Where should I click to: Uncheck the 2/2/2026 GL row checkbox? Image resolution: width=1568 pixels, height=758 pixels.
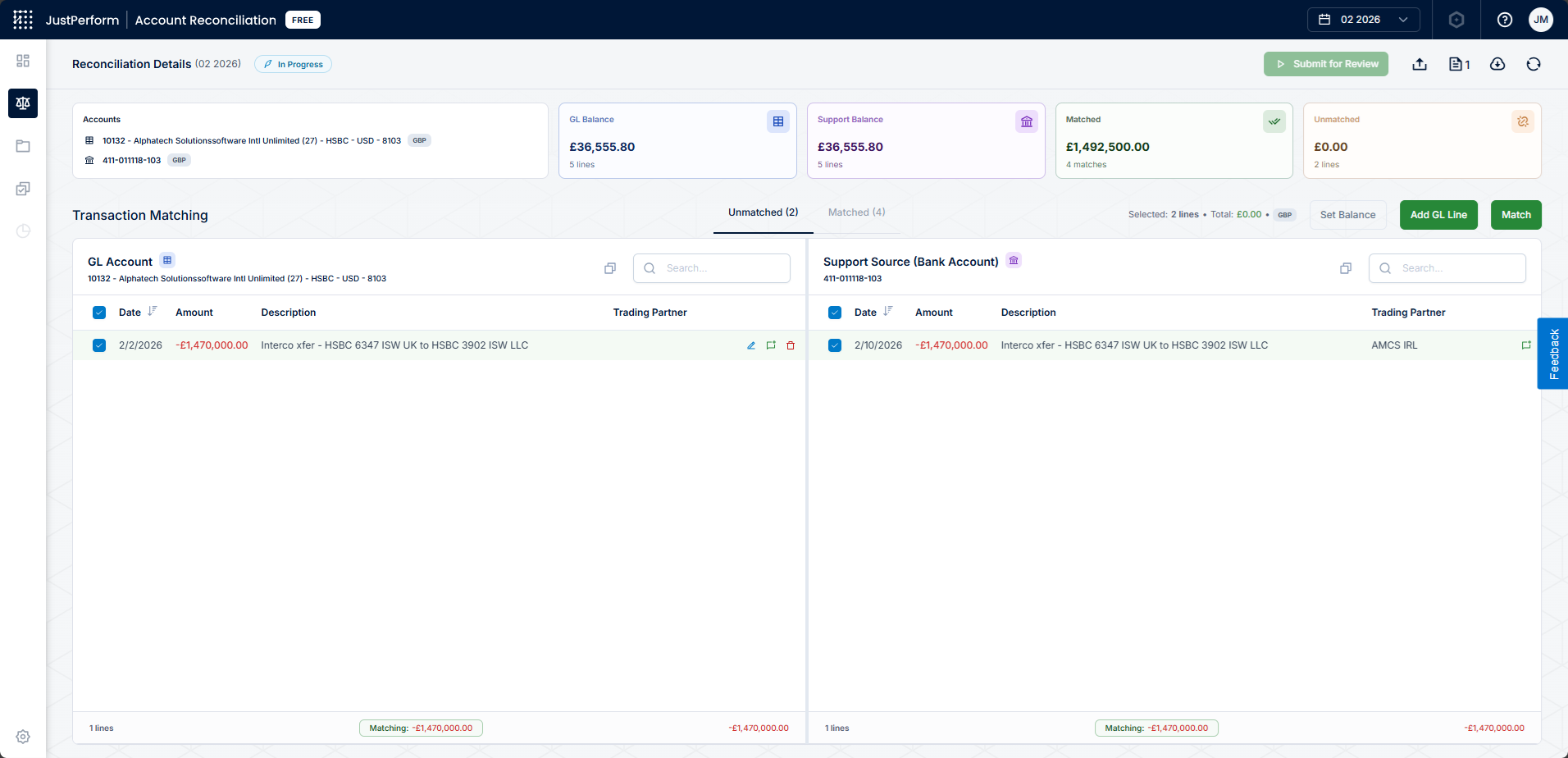tap(99, 345)
